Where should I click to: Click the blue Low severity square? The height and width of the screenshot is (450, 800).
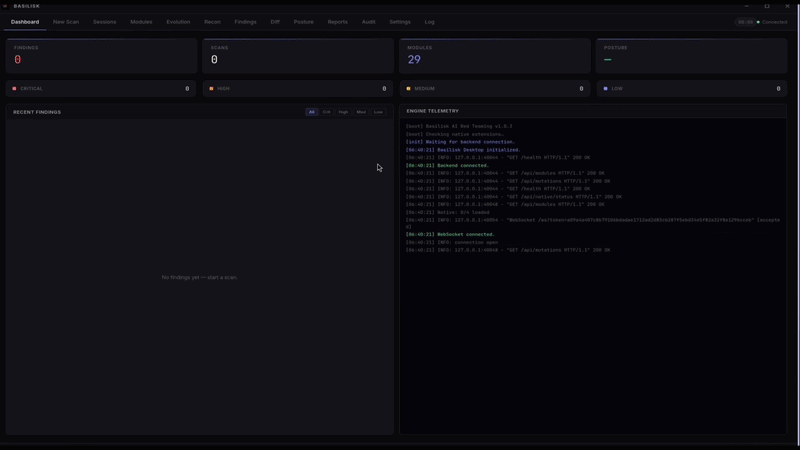606,89
